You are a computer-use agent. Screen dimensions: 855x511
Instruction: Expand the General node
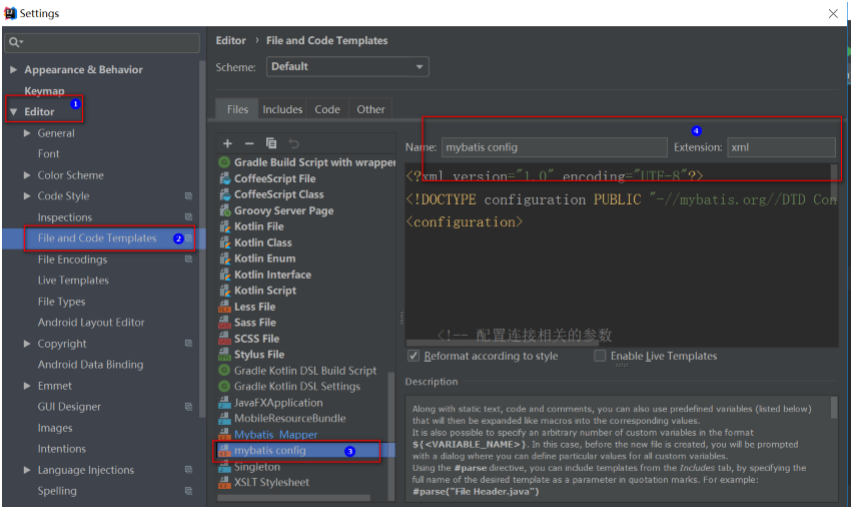coord(27,133)
